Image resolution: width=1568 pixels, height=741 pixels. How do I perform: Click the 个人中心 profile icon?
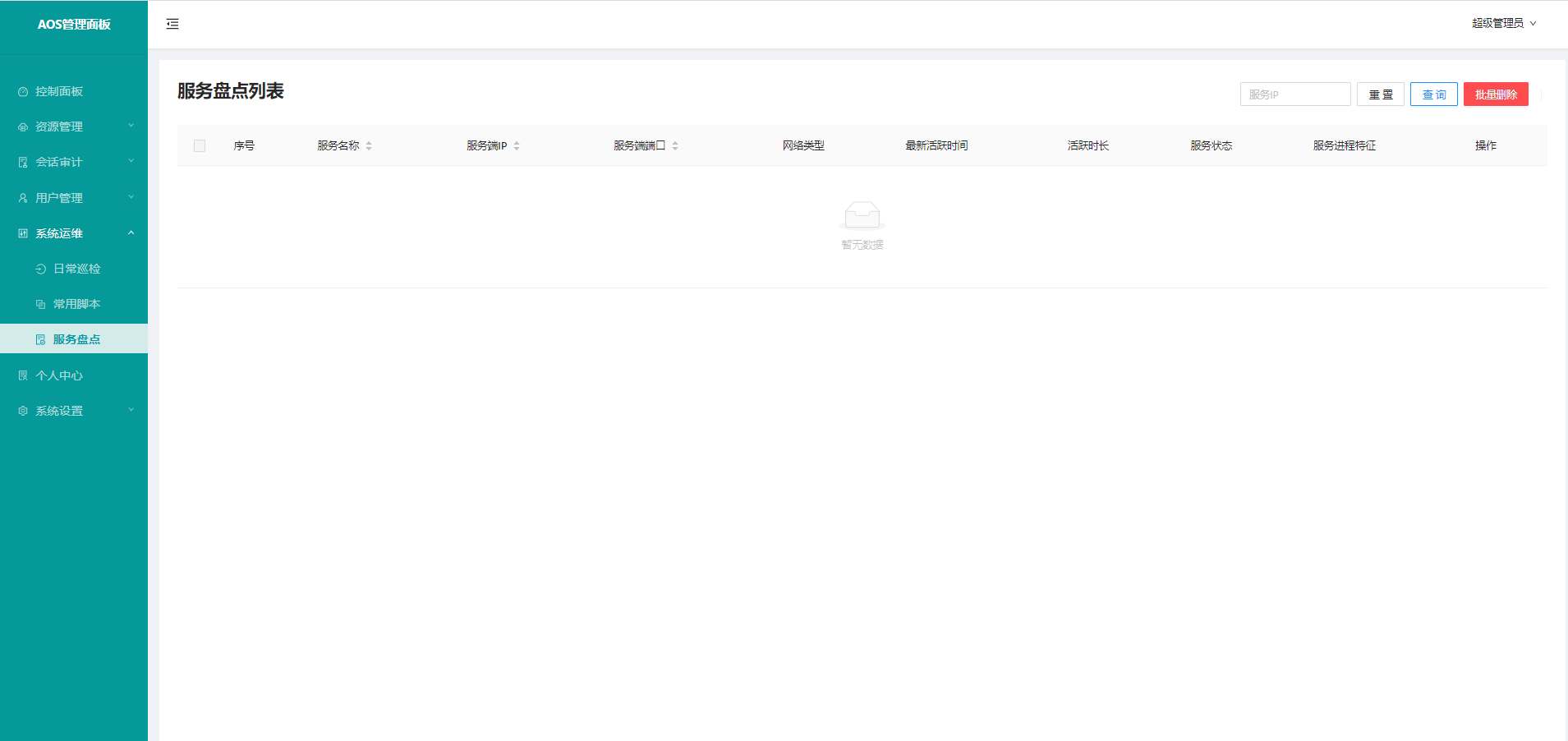23,375
